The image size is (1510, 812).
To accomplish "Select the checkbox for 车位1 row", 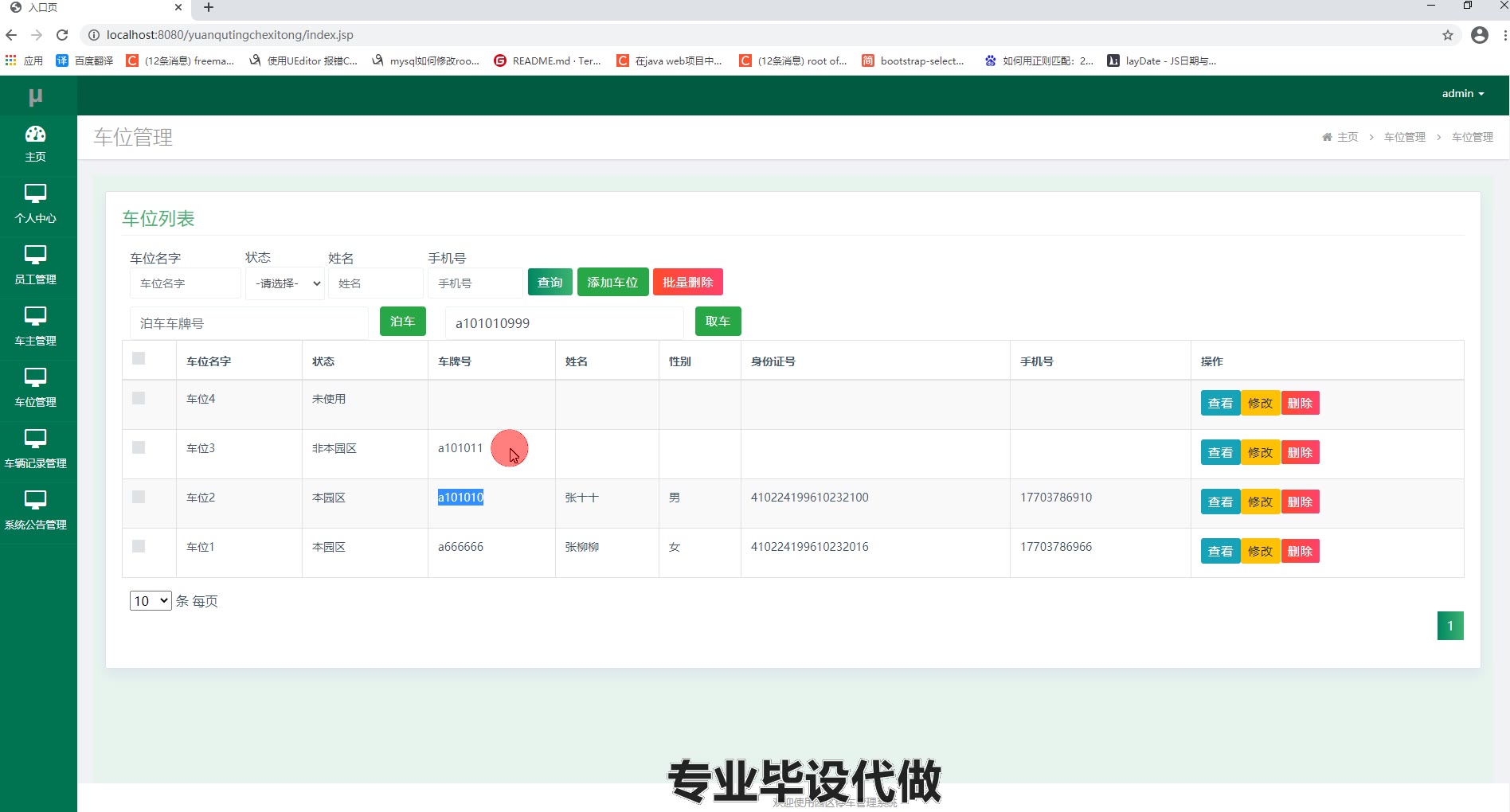I will 139,546.
